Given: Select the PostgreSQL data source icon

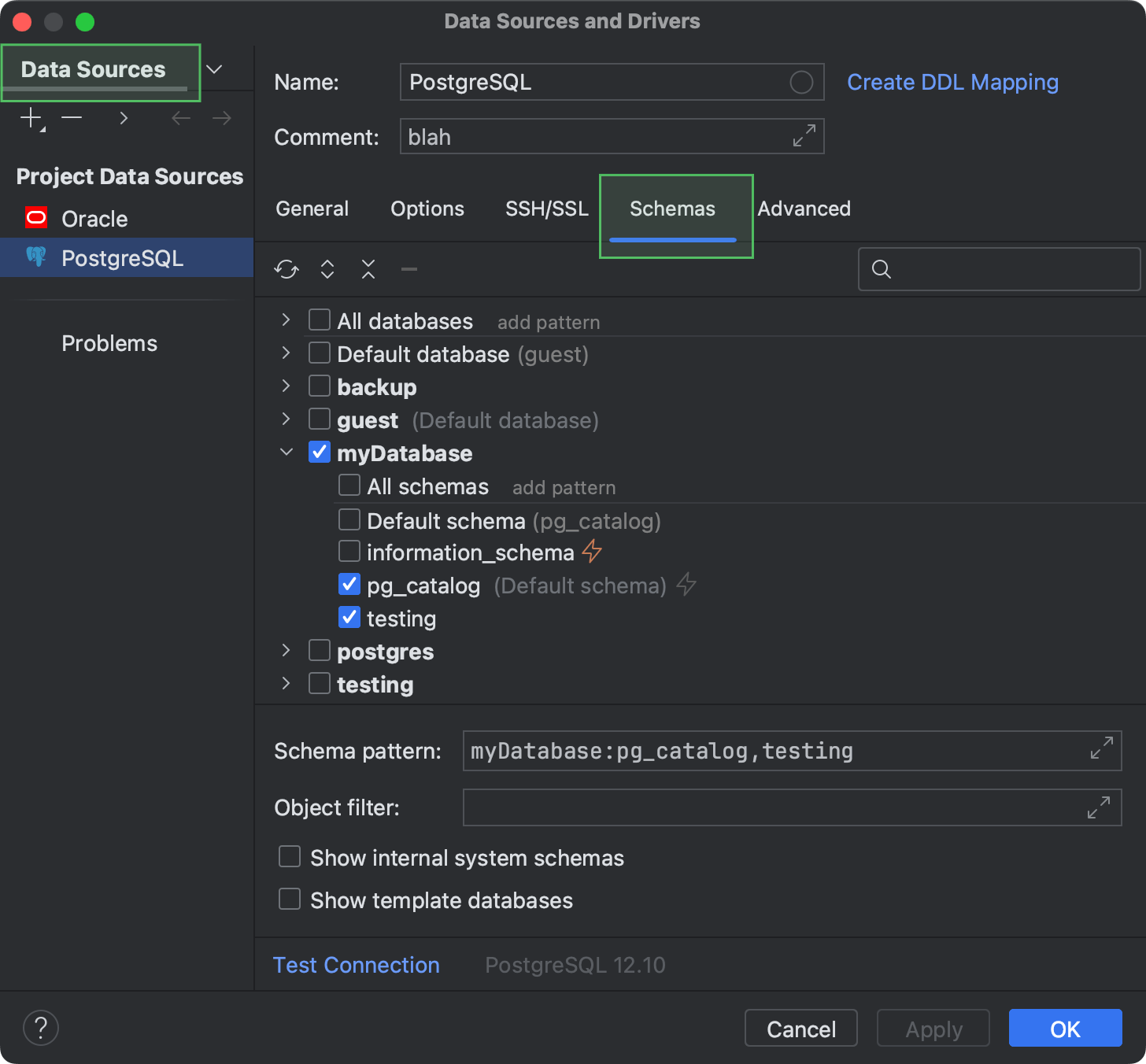Looking at the screenshot, I should (36, 257).
